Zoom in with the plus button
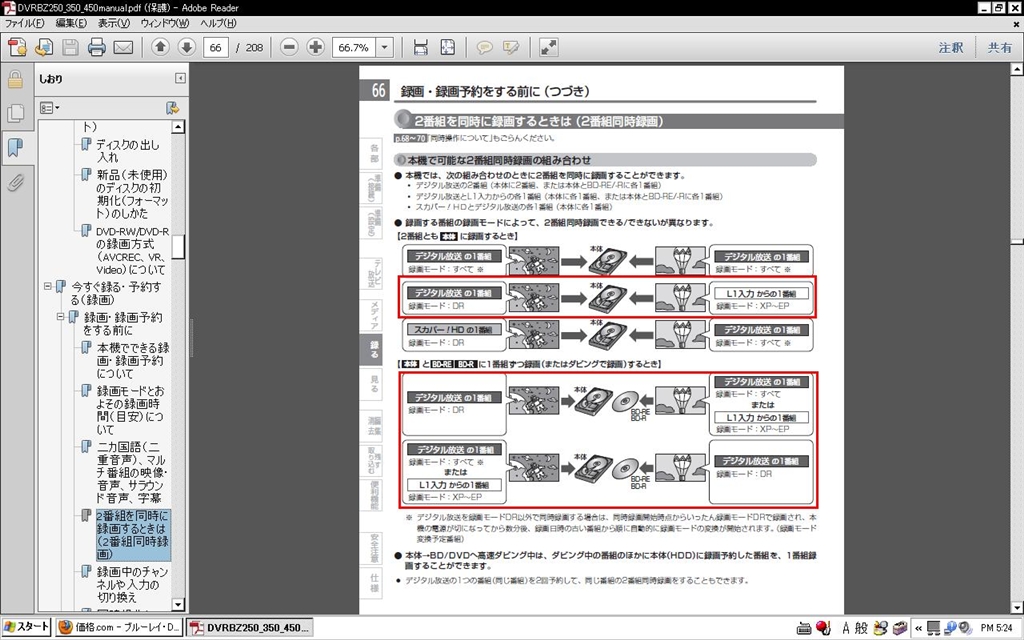The image size is (1024, 640). point(315,47)
